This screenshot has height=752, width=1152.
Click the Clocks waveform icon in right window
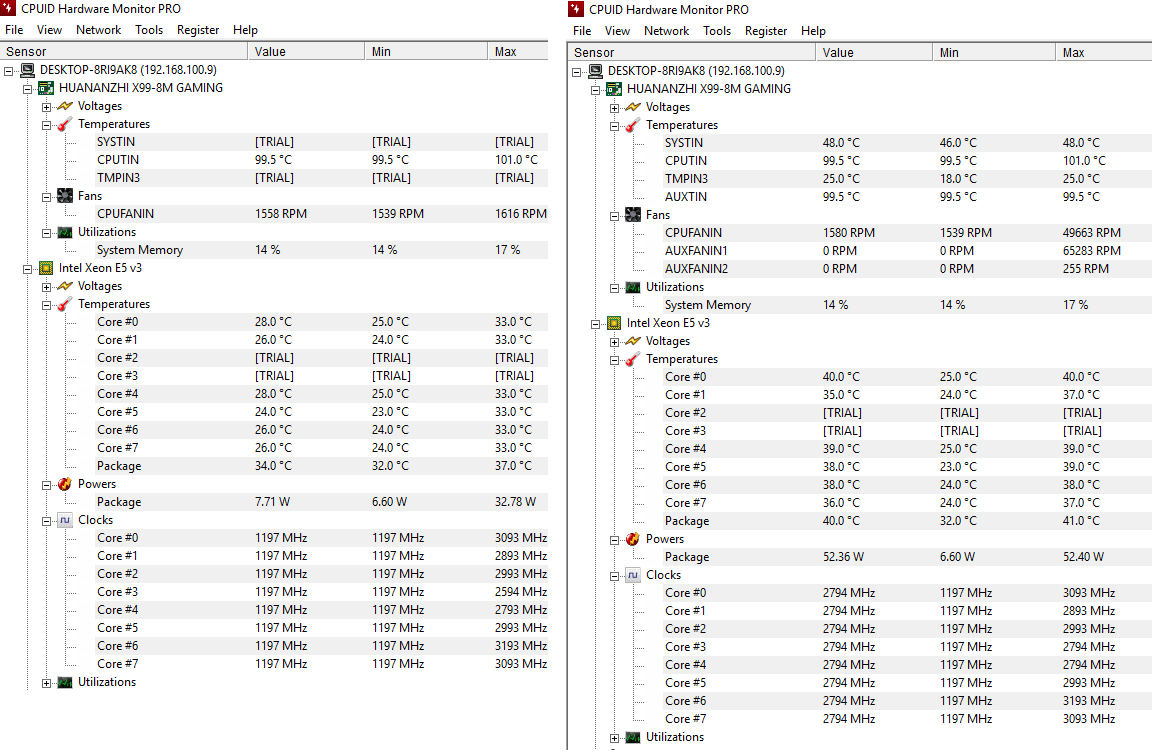(x=633, y=575)
